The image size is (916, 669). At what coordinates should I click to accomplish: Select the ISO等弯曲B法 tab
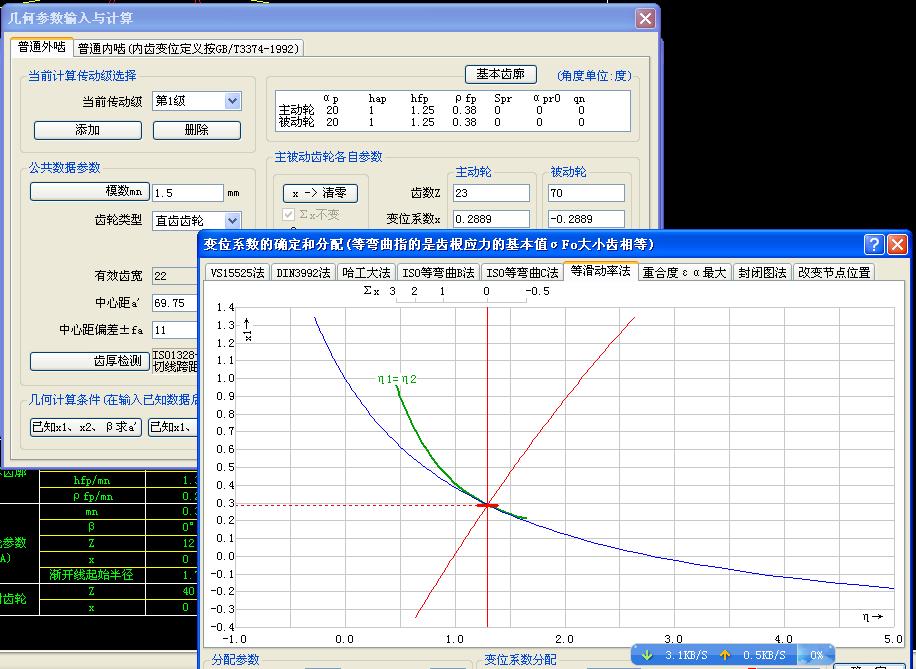[438, 272]
